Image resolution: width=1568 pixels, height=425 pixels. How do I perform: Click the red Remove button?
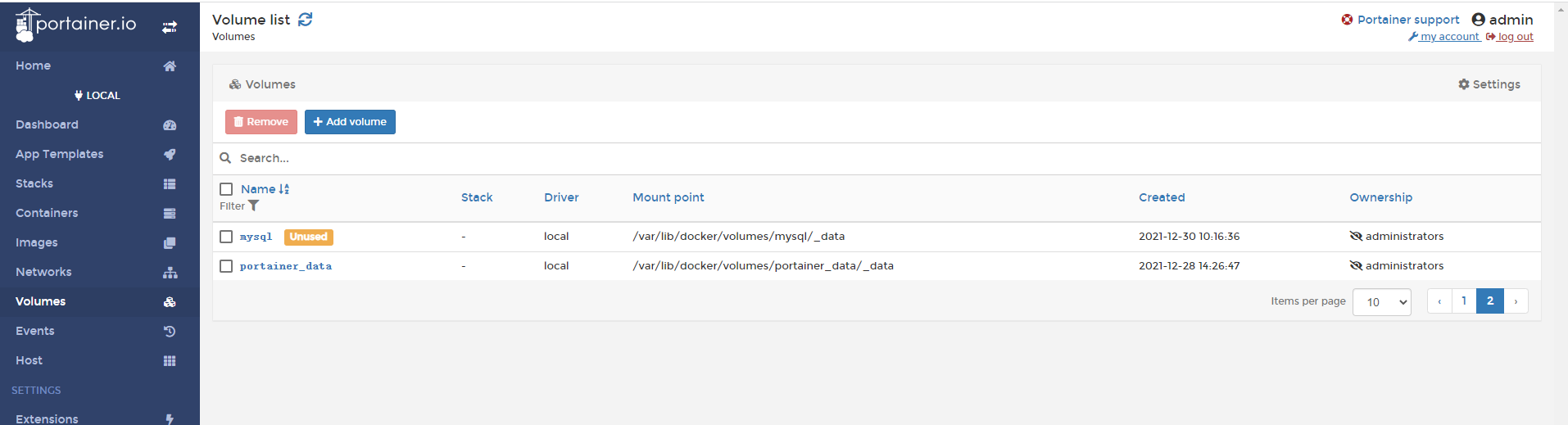[261, 122]
